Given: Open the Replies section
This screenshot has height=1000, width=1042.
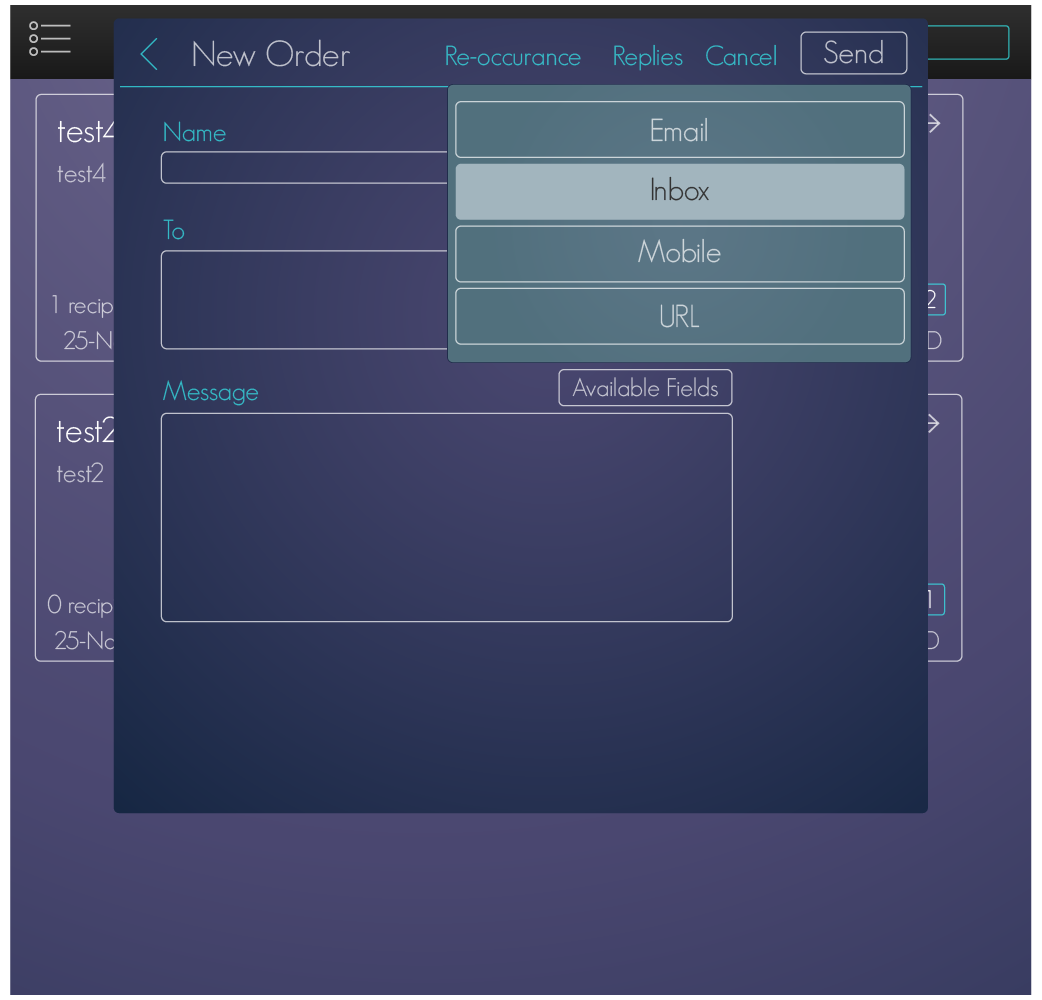Looking at the screenshot, I should (647, 57).
